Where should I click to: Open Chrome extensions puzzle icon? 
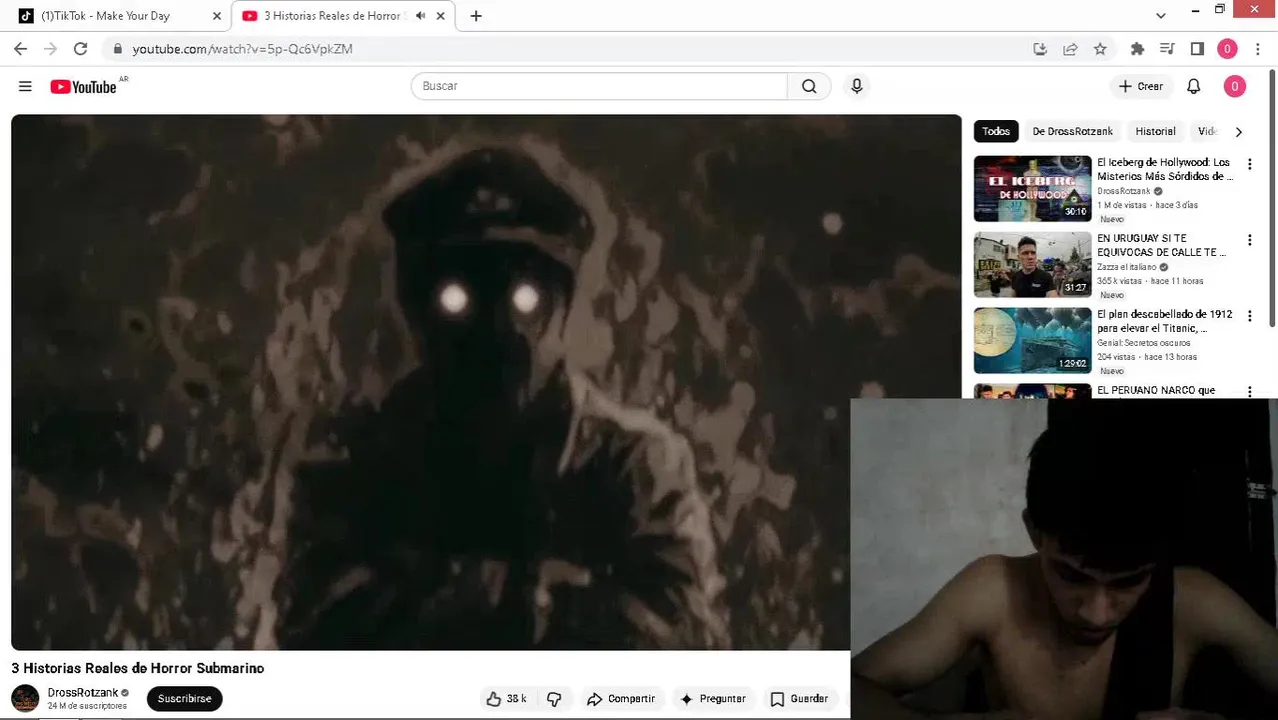pyautogui.click(x=1137, y=49)
